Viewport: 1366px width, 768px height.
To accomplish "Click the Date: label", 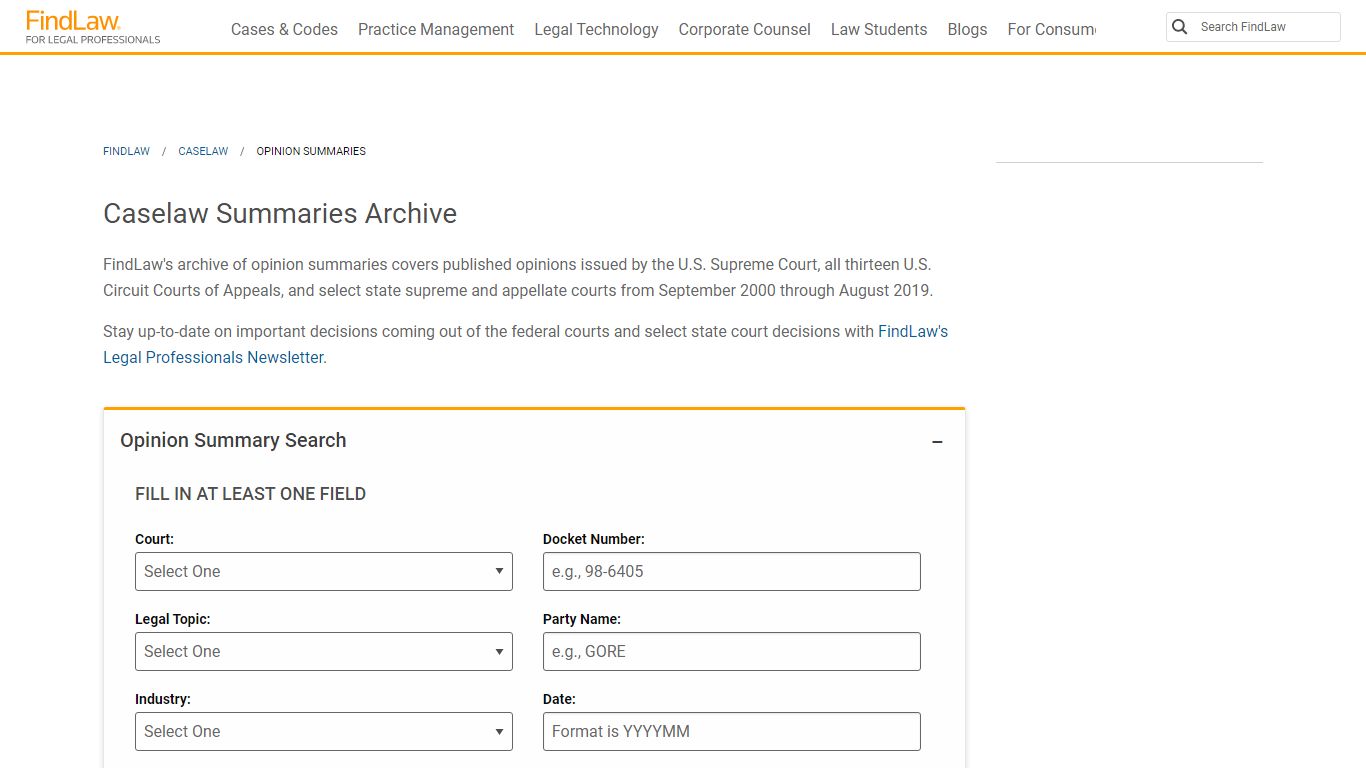I will click(x=559, y=699).
